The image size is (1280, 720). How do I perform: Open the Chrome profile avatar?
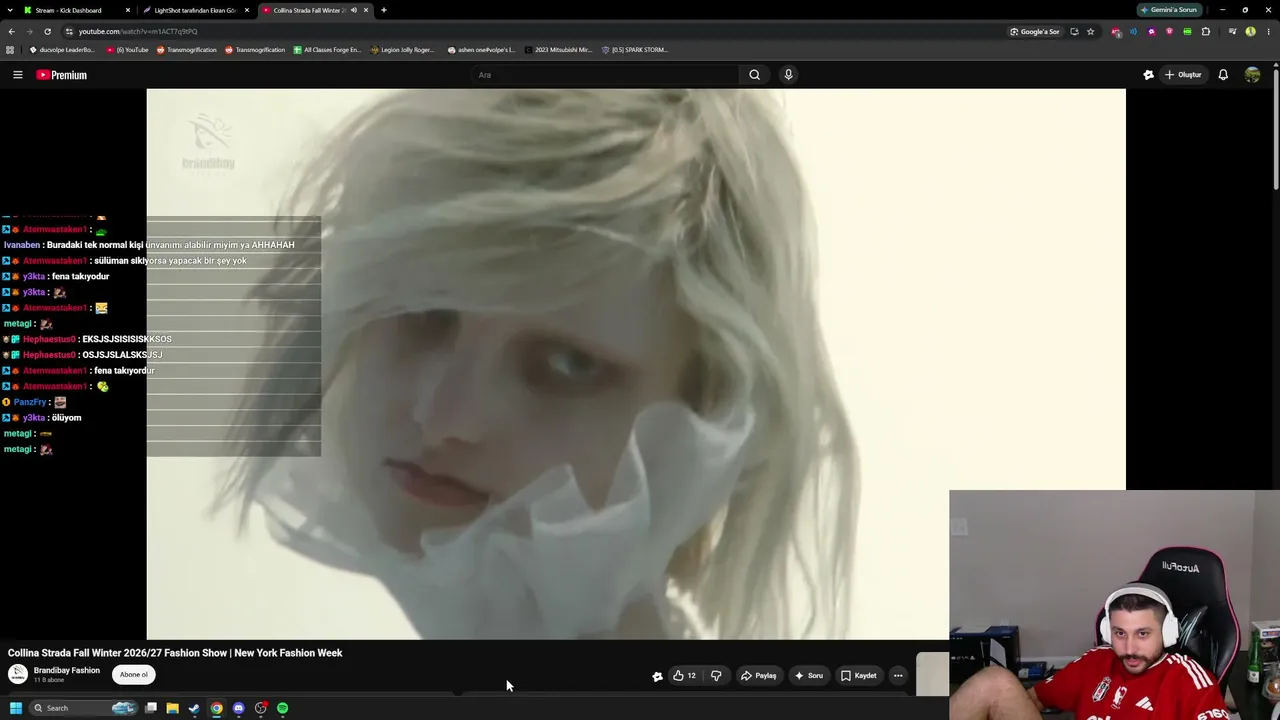pos(1250,31)
